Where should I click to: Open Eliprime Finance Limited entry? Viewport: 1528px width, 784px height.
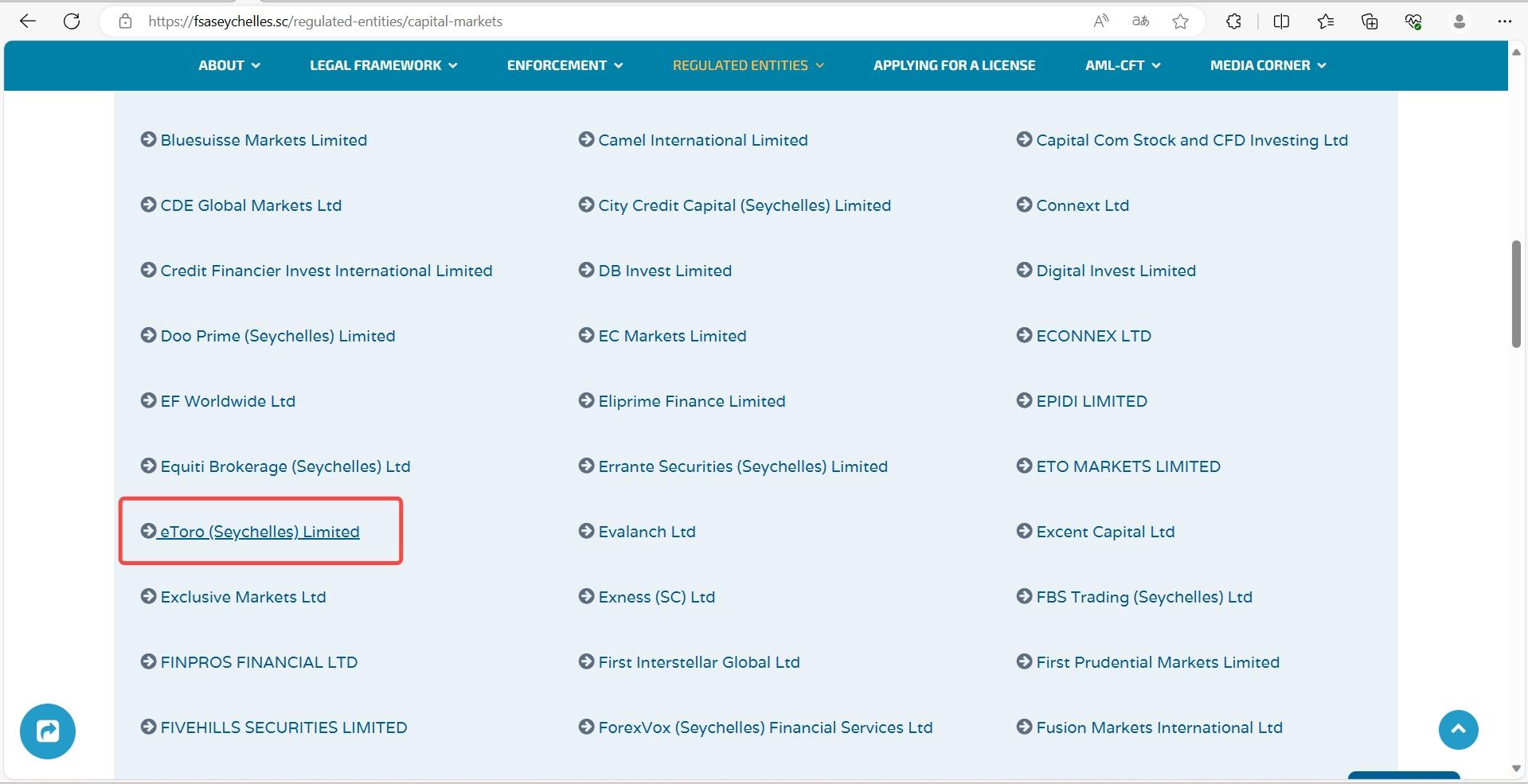(692, 401)
